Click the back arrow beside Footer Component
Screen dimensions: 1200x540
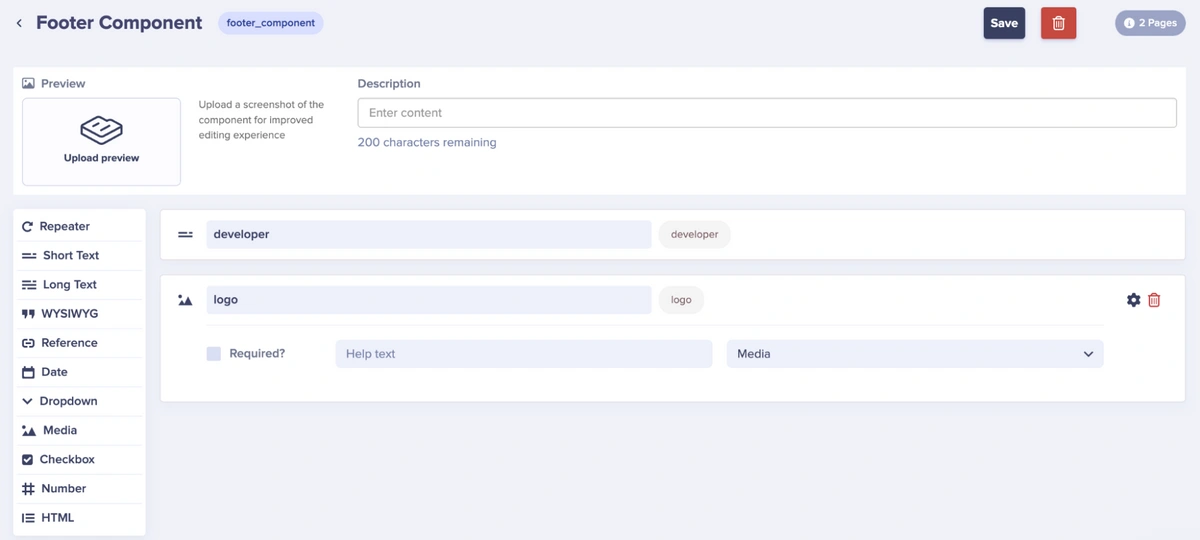tap(19, 23)
